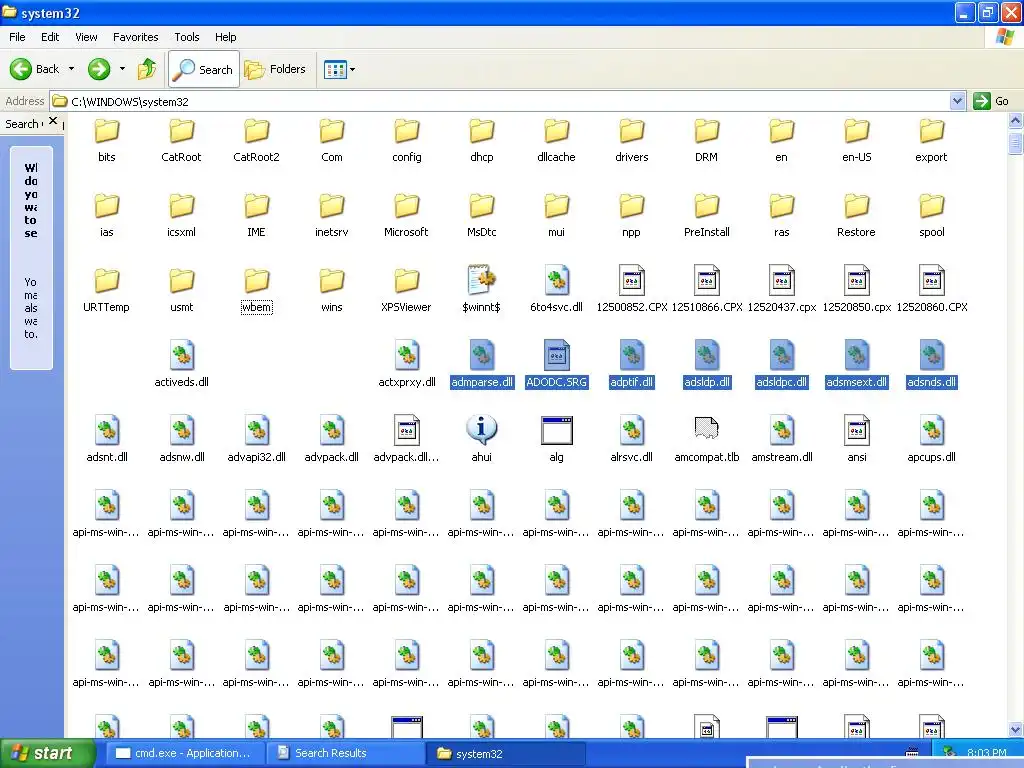Click the Back navigation button

tap(34, 69)
